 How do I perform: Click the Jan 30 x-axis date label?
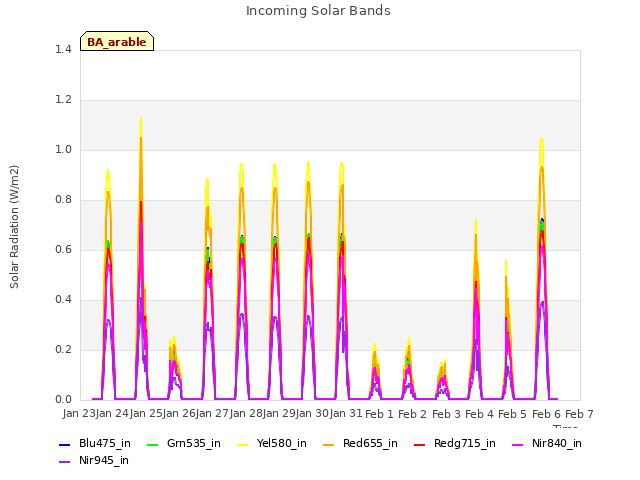tap(312, 413)
